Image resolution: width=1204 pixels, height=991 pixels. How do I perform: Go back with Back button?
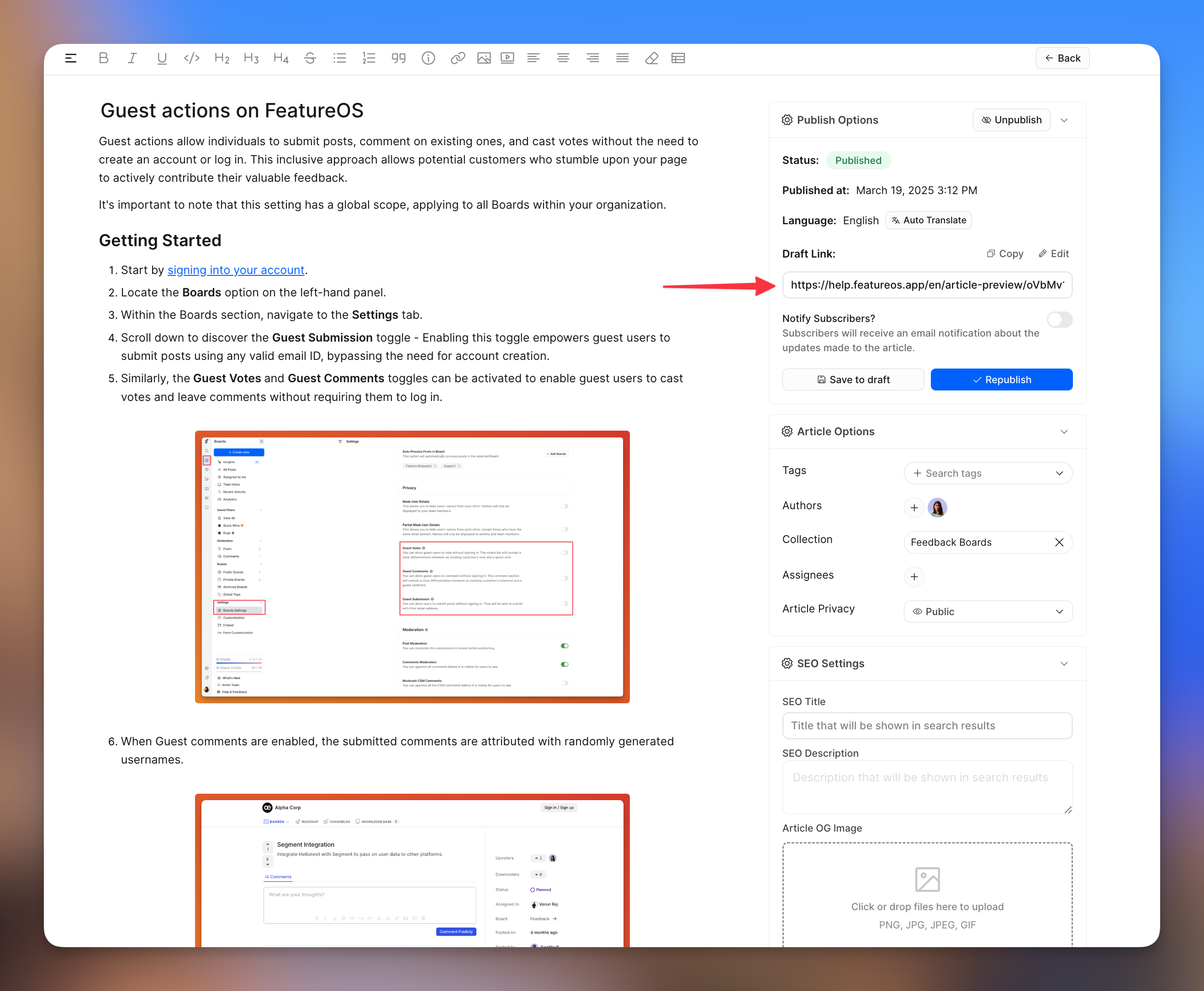click(1062, 58)
